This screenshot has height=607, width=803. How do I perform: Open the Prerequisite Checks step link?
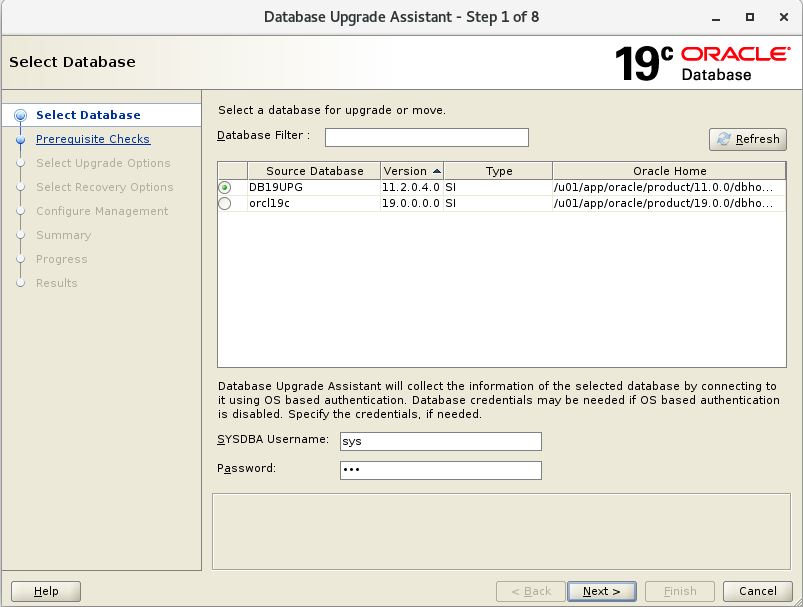coord(93,139)
